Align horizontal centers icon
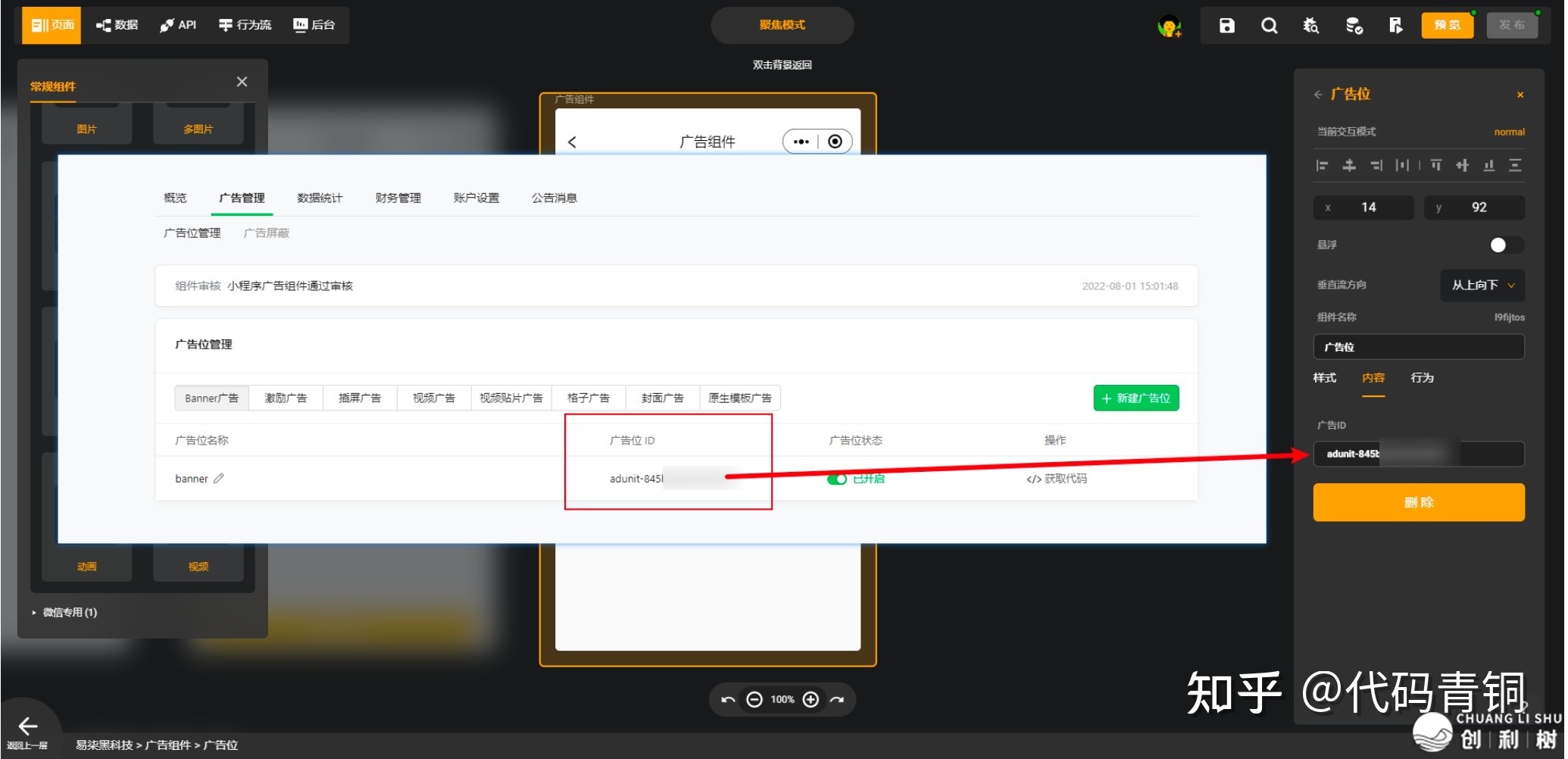 (x=1349, y=165)
